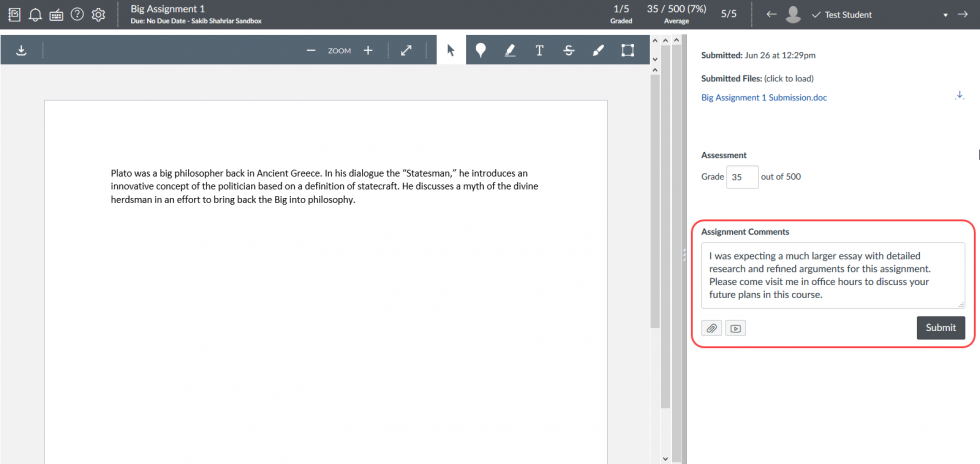980x464 pixels.
Task: Click the document vertical scrollbar
Action: (654, 200)
